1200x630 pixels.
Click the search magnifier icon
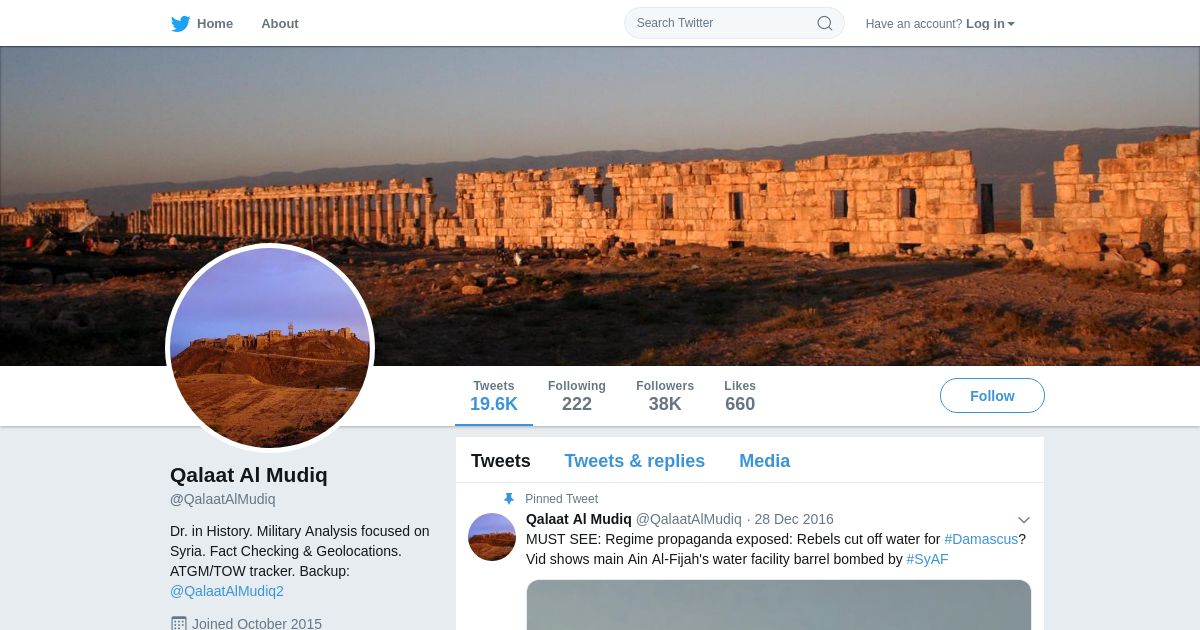[825, 23]
